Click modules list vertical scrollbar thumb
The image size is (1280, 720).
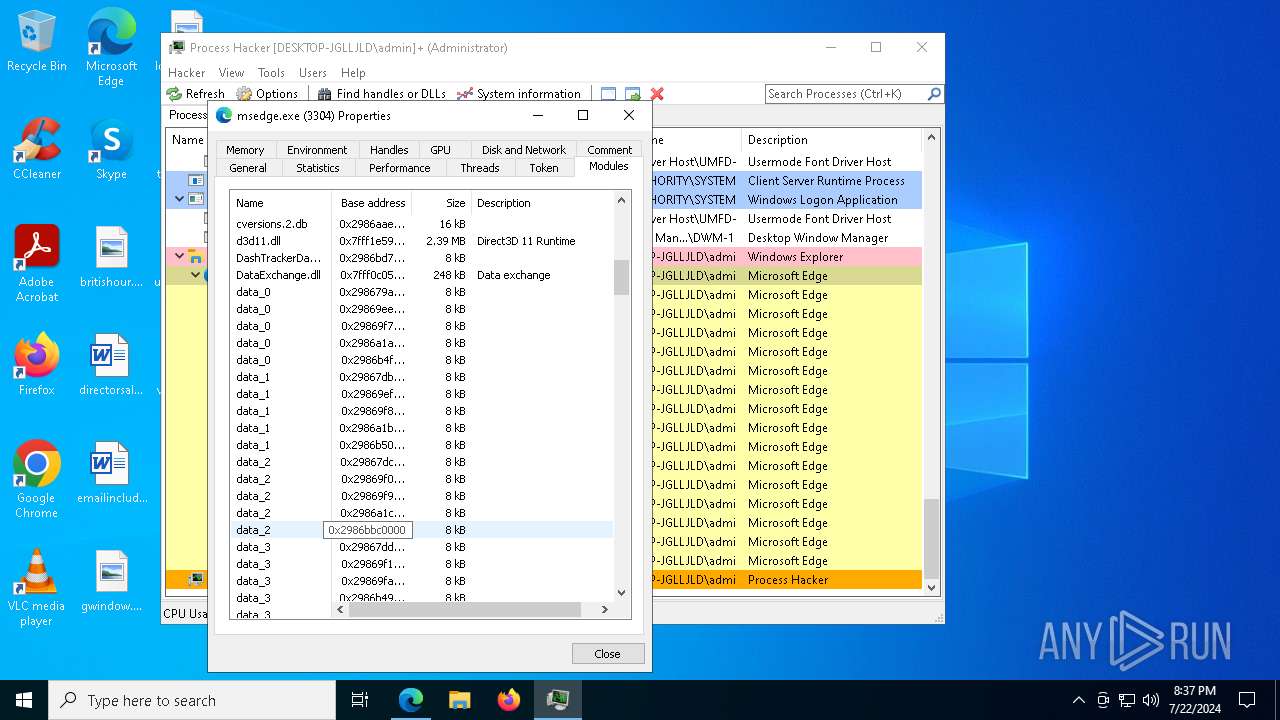click(621, 277)
